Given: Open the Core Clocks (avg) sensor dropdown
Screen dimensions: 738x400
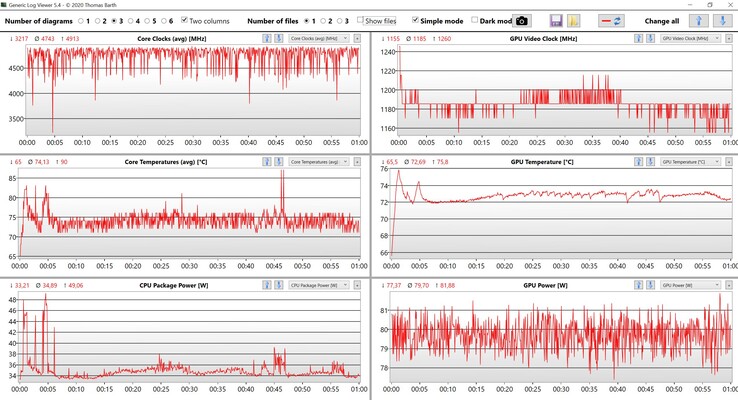Looking at the screenshot, I should coord(319,39).
